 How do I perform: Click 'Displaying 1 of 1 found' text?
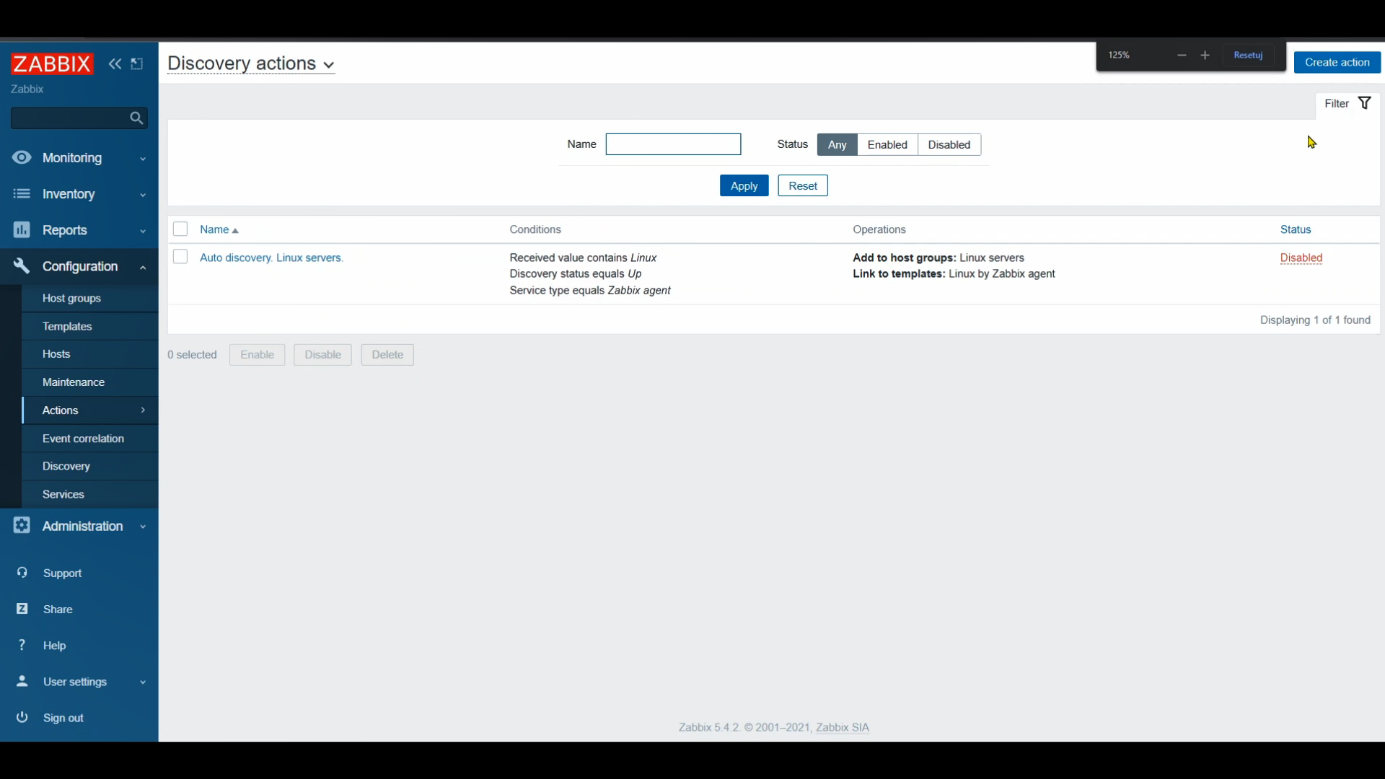point(1315,320)
